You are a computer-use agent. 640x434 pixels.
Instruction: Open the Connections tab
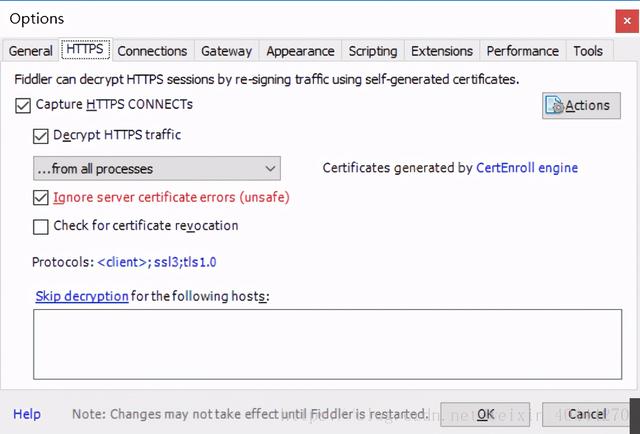(152, 51)
